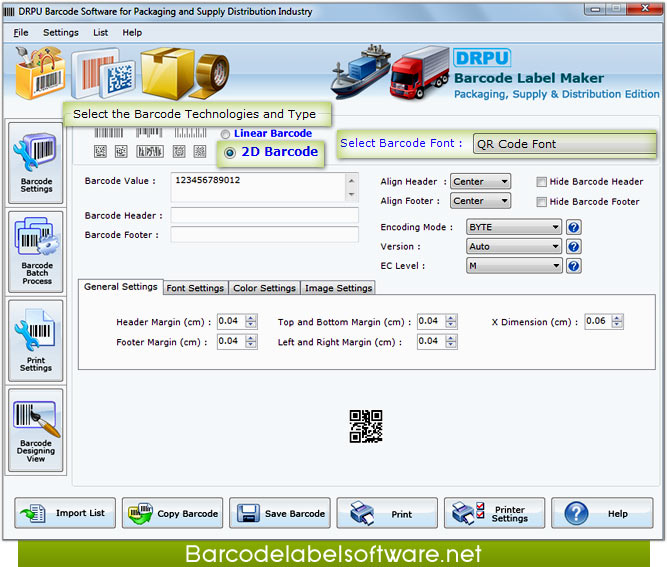Click the bottom Help button
667x567 pixels.
[602, 513]
